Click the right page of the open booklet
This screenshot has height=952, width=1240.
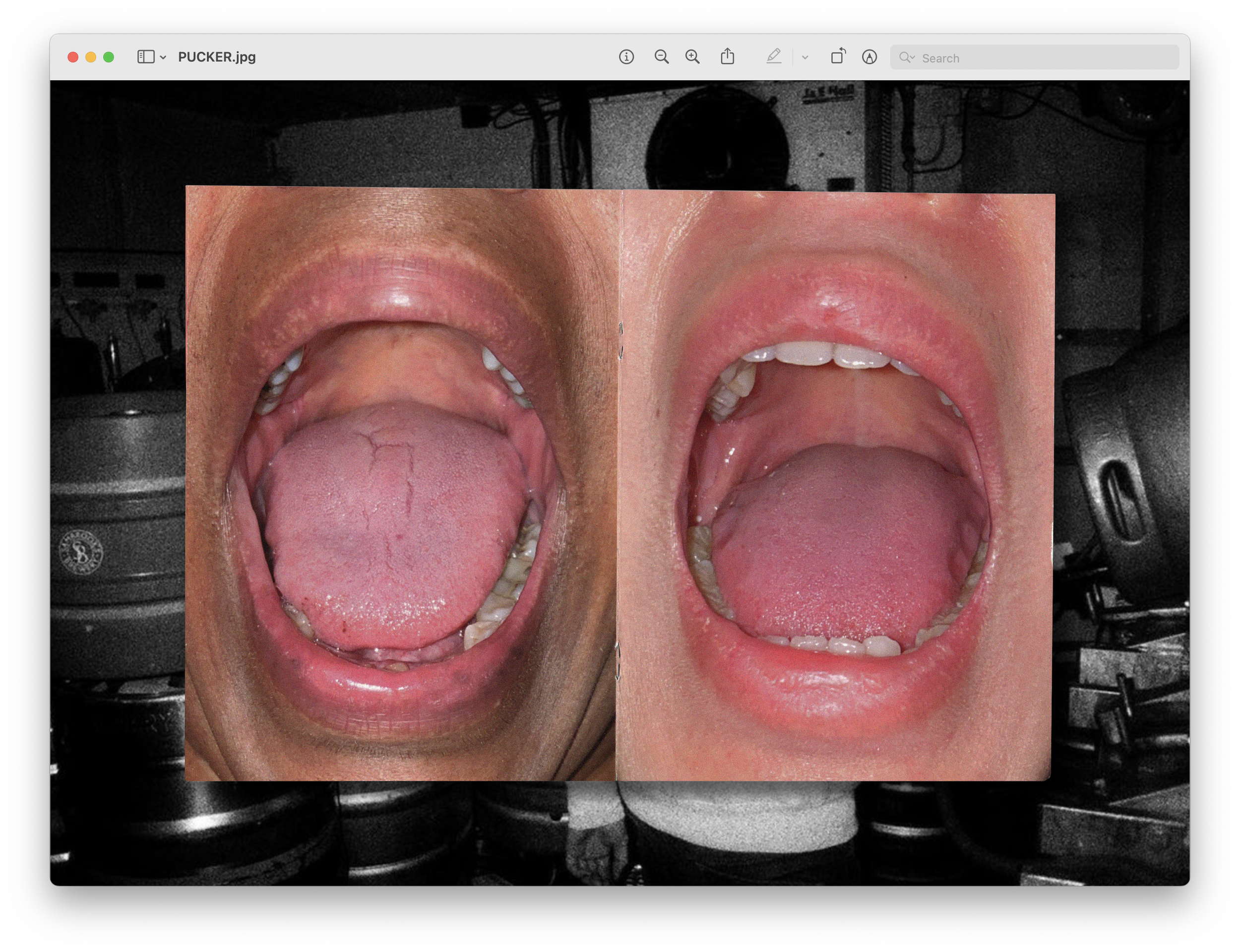click(x=835, y=486)
